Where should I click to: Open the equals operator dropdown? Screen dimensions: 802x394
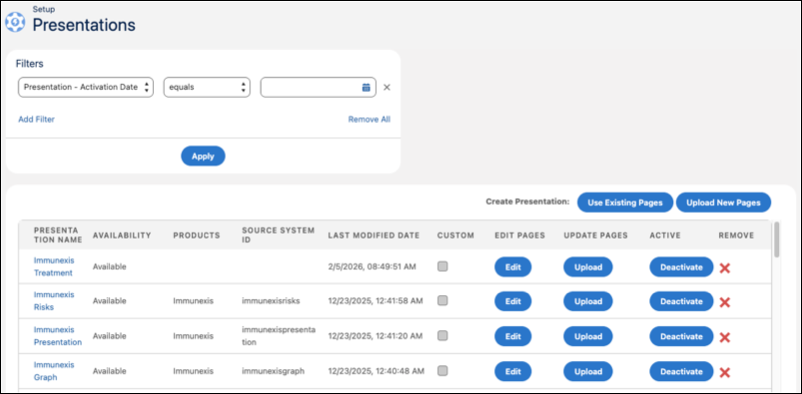tap(207, 87)
